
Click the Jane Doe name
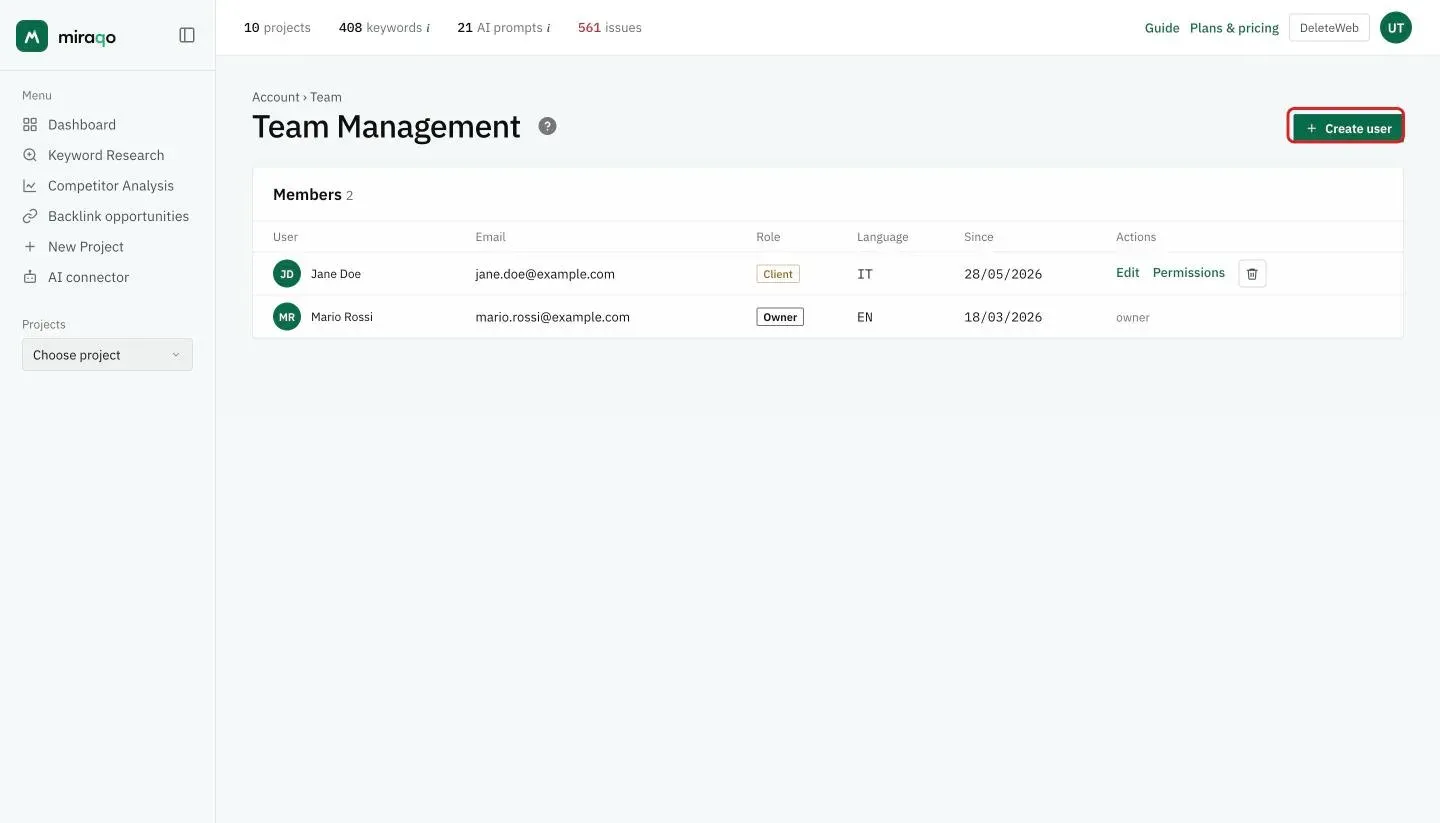pos(336,274)
